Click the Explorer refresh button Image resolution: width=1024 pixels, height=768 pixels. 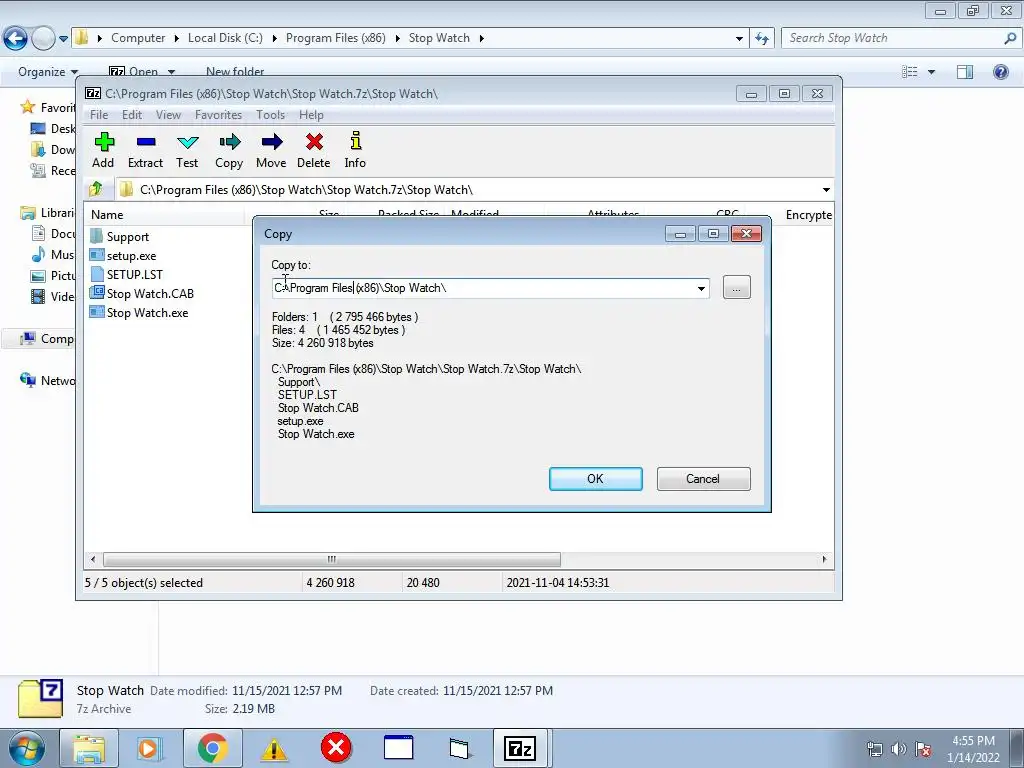tap(762, 39)
